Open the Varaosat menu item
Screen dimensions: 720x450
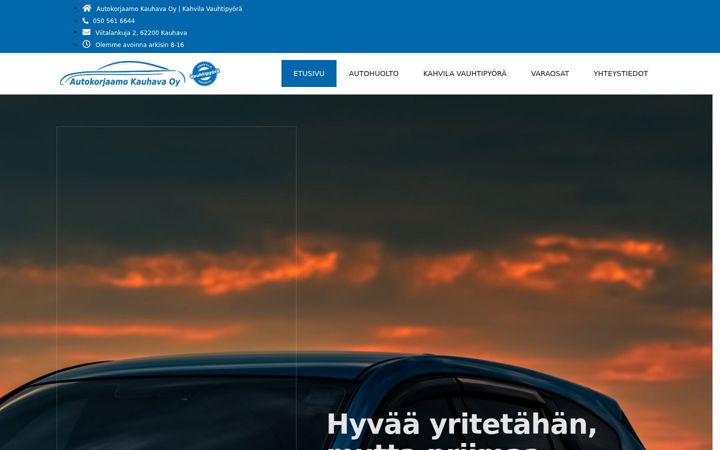(550, 73)
